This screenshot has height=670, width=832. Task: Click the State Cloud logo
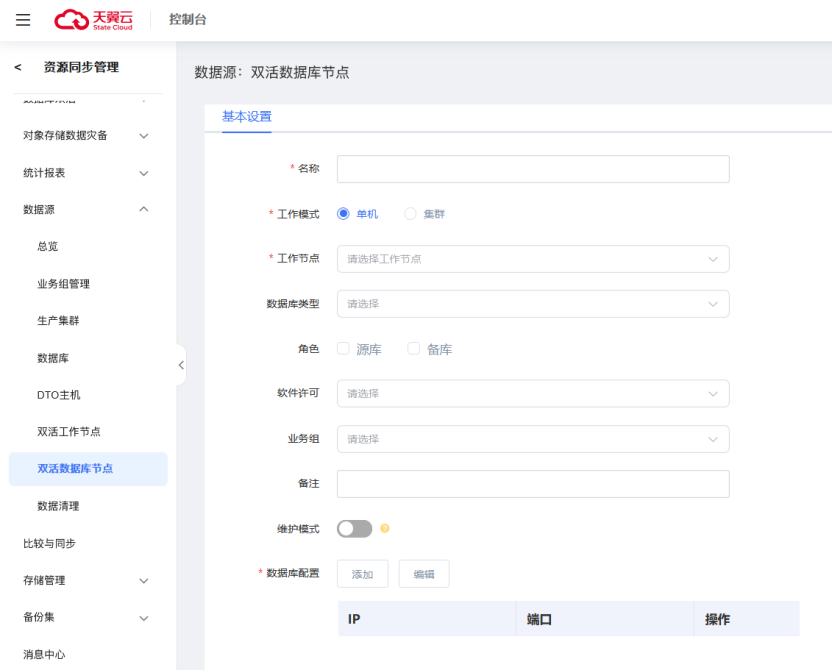[x=93, y=20]
